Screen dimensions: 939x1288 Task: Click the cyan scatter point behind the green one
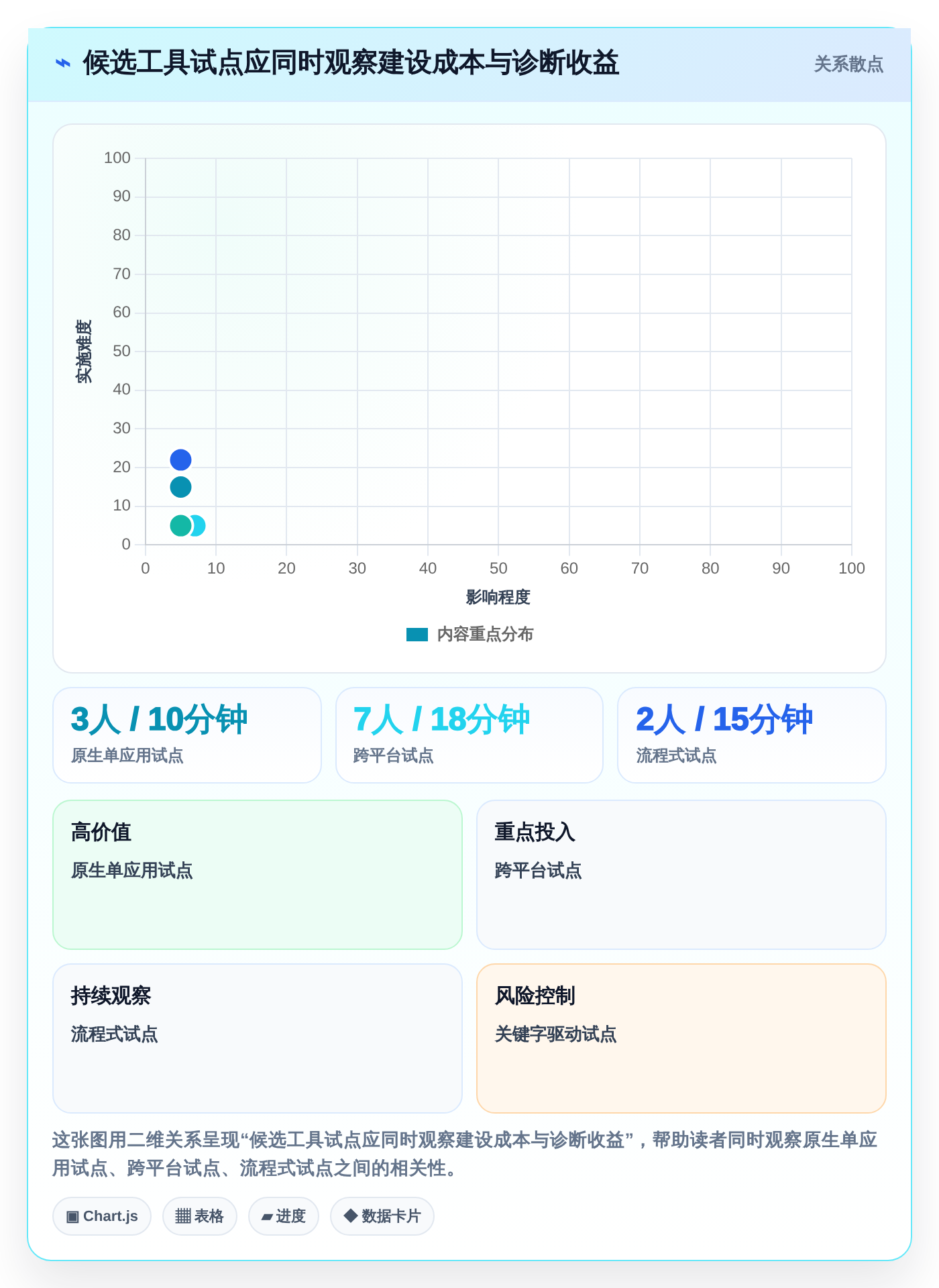(199, 526)
